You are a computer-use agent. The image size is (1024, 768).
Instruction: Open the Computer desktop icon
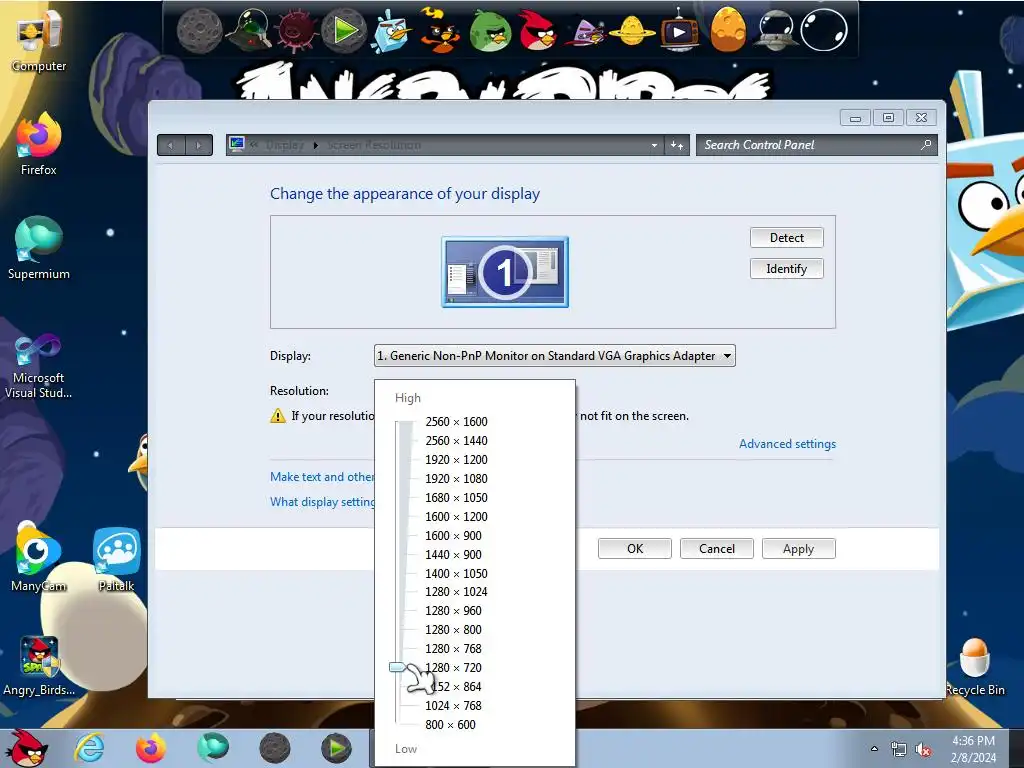click(x=39, y=39)
